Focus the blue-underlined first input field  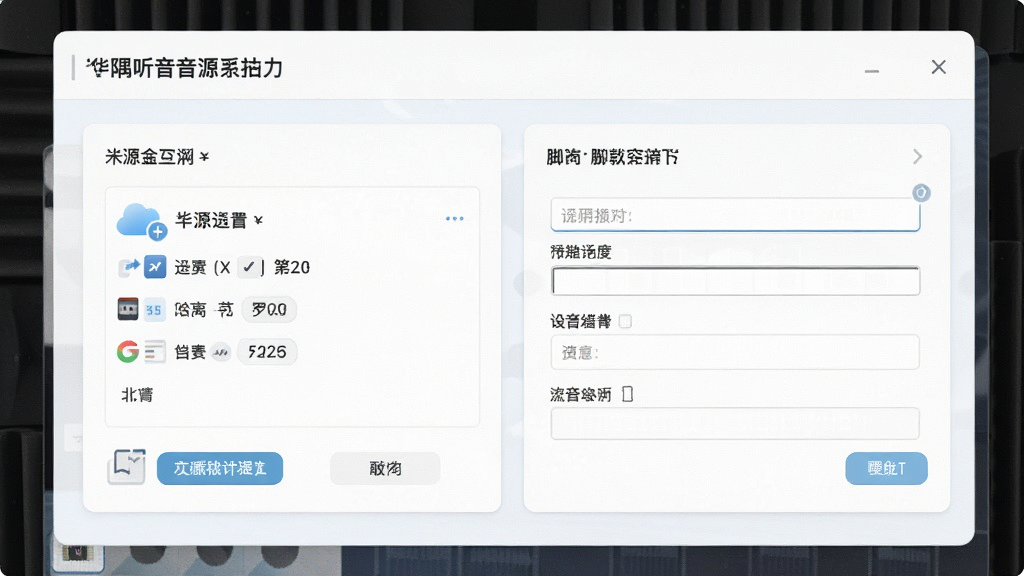tap(735, 216)
